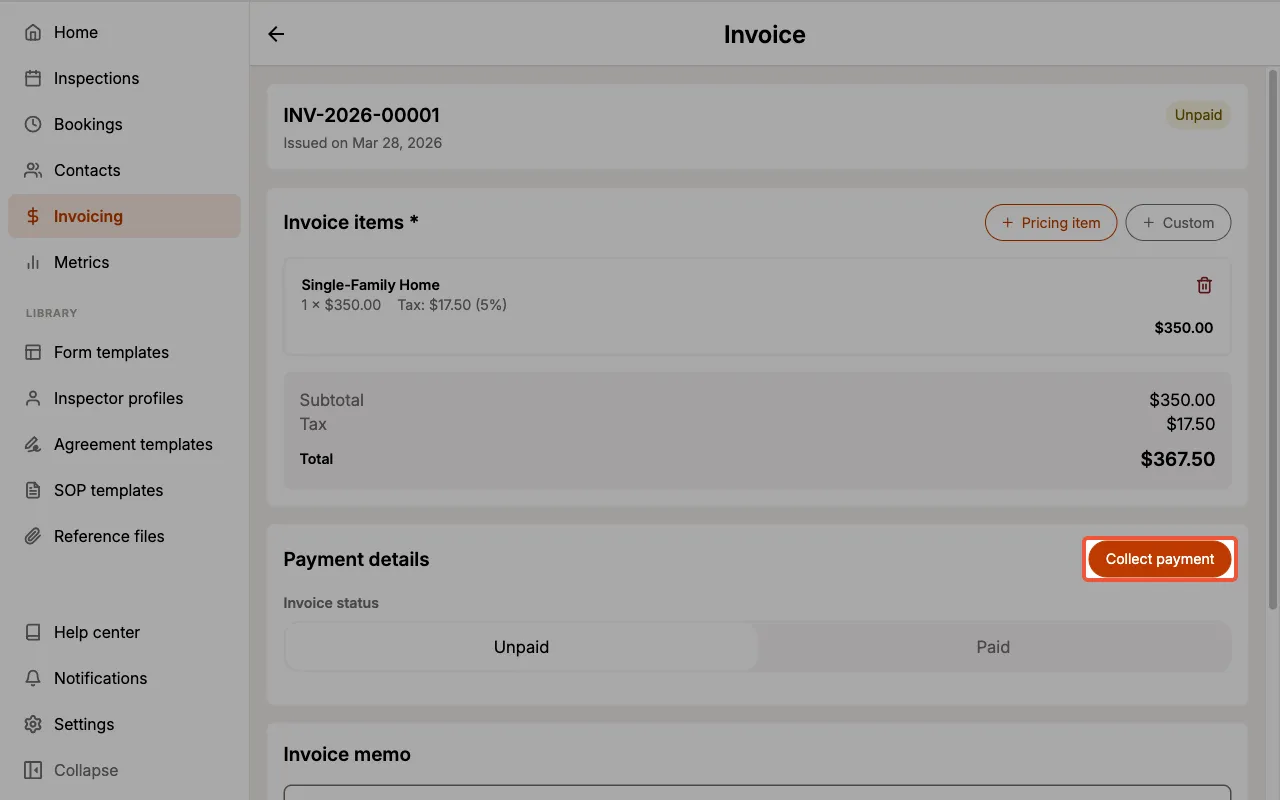Open Agreement templates
The height and width of the screenshot is (800, 1280).
pos(124,444)
